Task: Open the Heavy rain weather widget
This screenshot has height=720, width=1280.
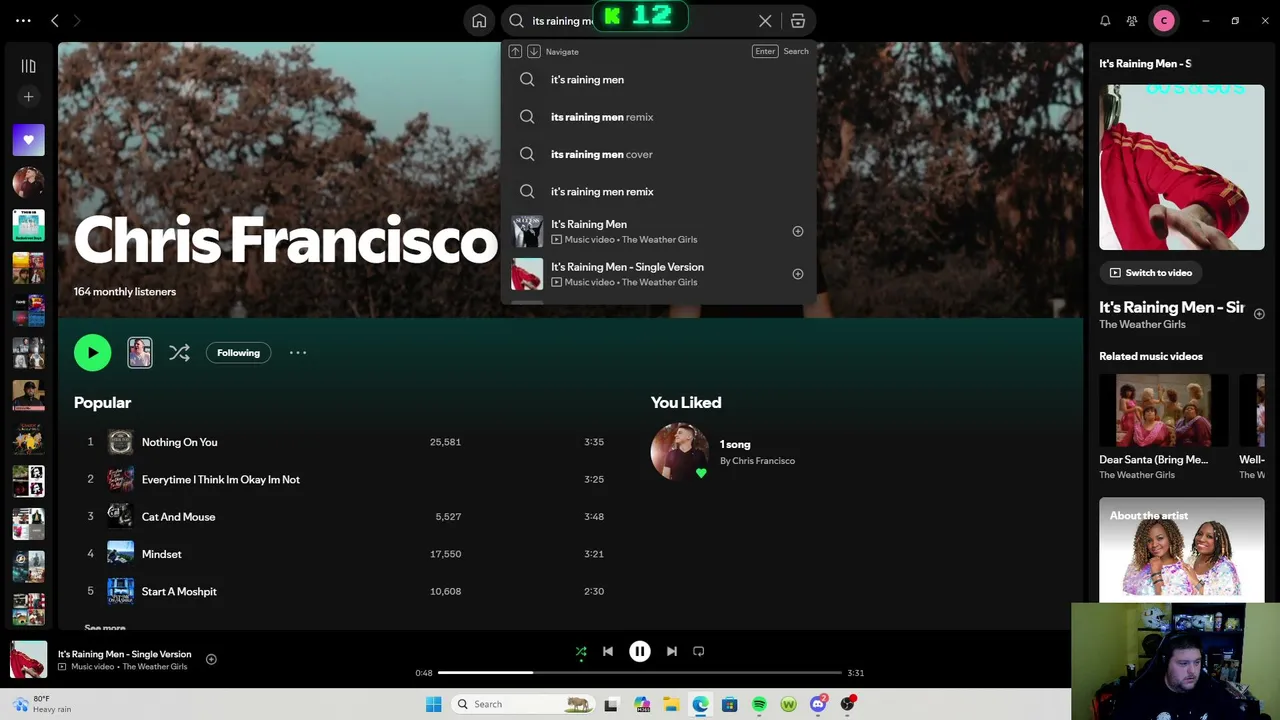Action: click(x=42, y=704)
